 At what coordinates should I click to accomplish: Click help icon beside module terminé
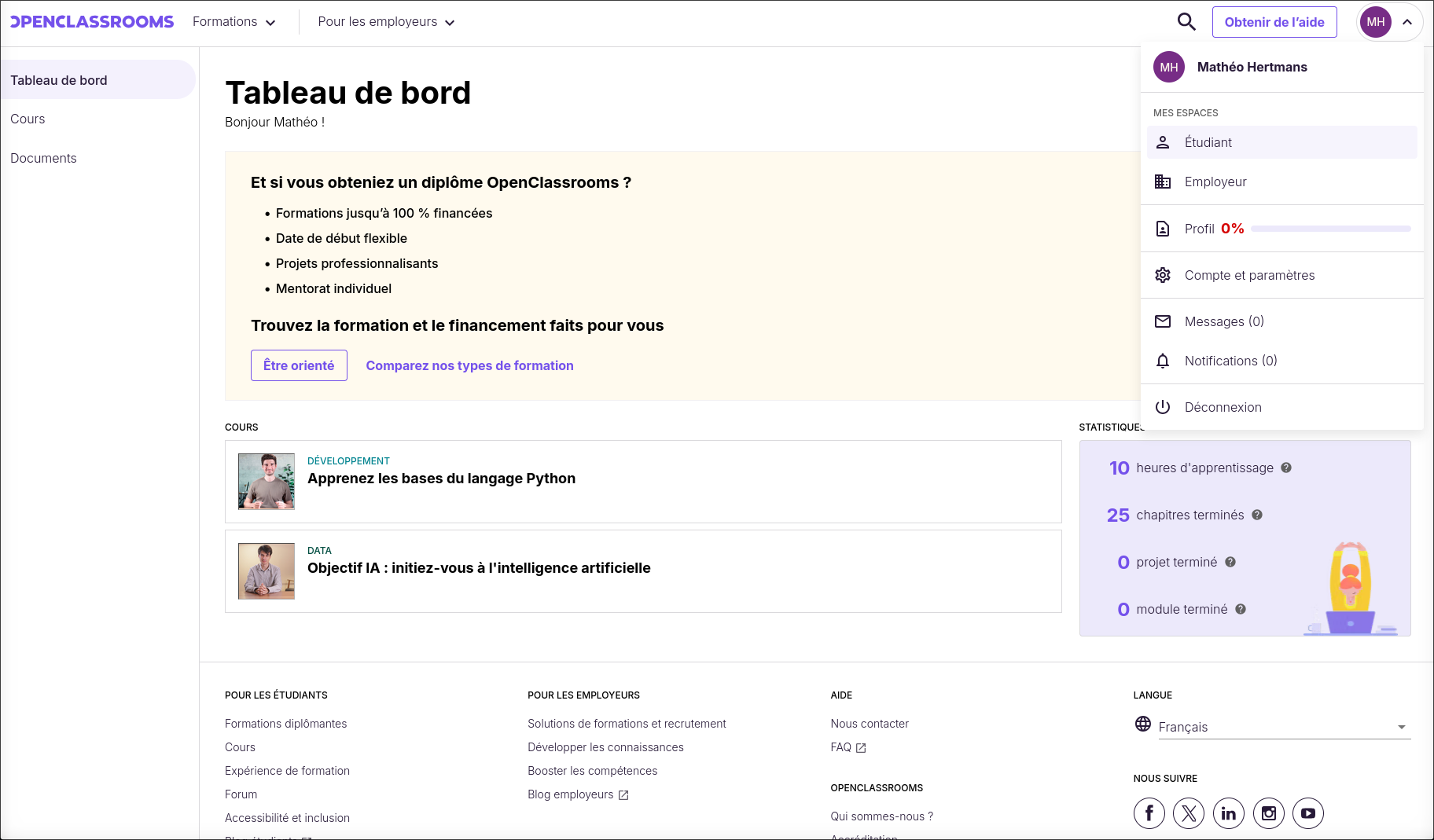[1241, 609]
